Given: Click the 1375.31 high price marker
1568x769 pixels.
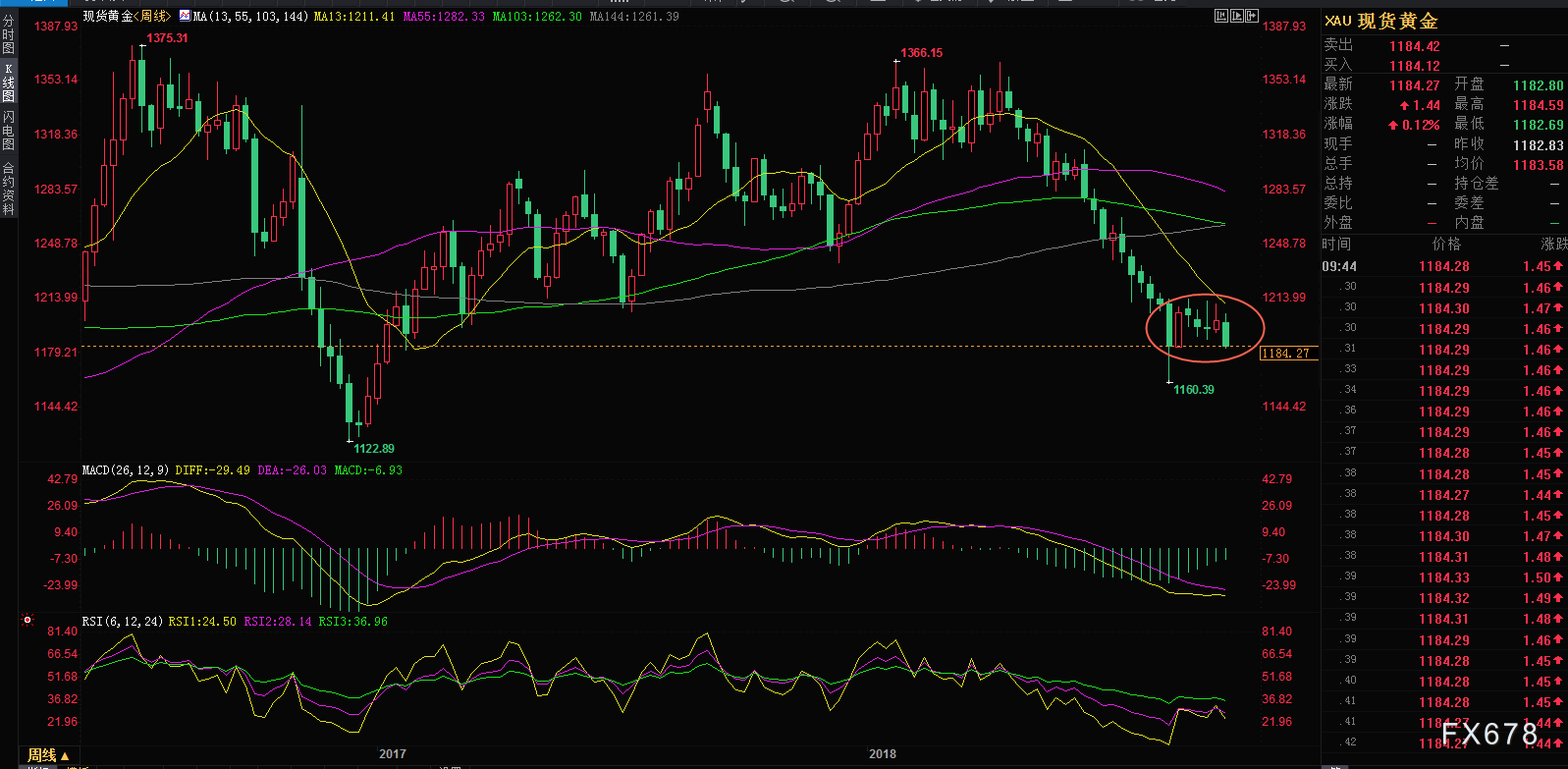Looking at the screenshot, I should (167, 38).
